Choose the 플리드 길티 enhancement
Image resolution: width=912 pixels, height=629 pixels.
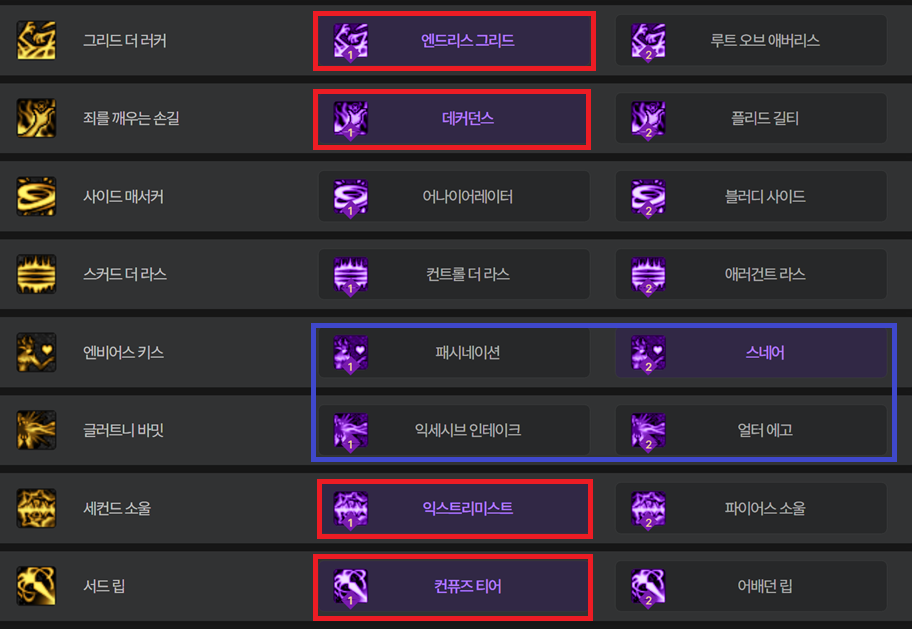click(x=764, y=118)
